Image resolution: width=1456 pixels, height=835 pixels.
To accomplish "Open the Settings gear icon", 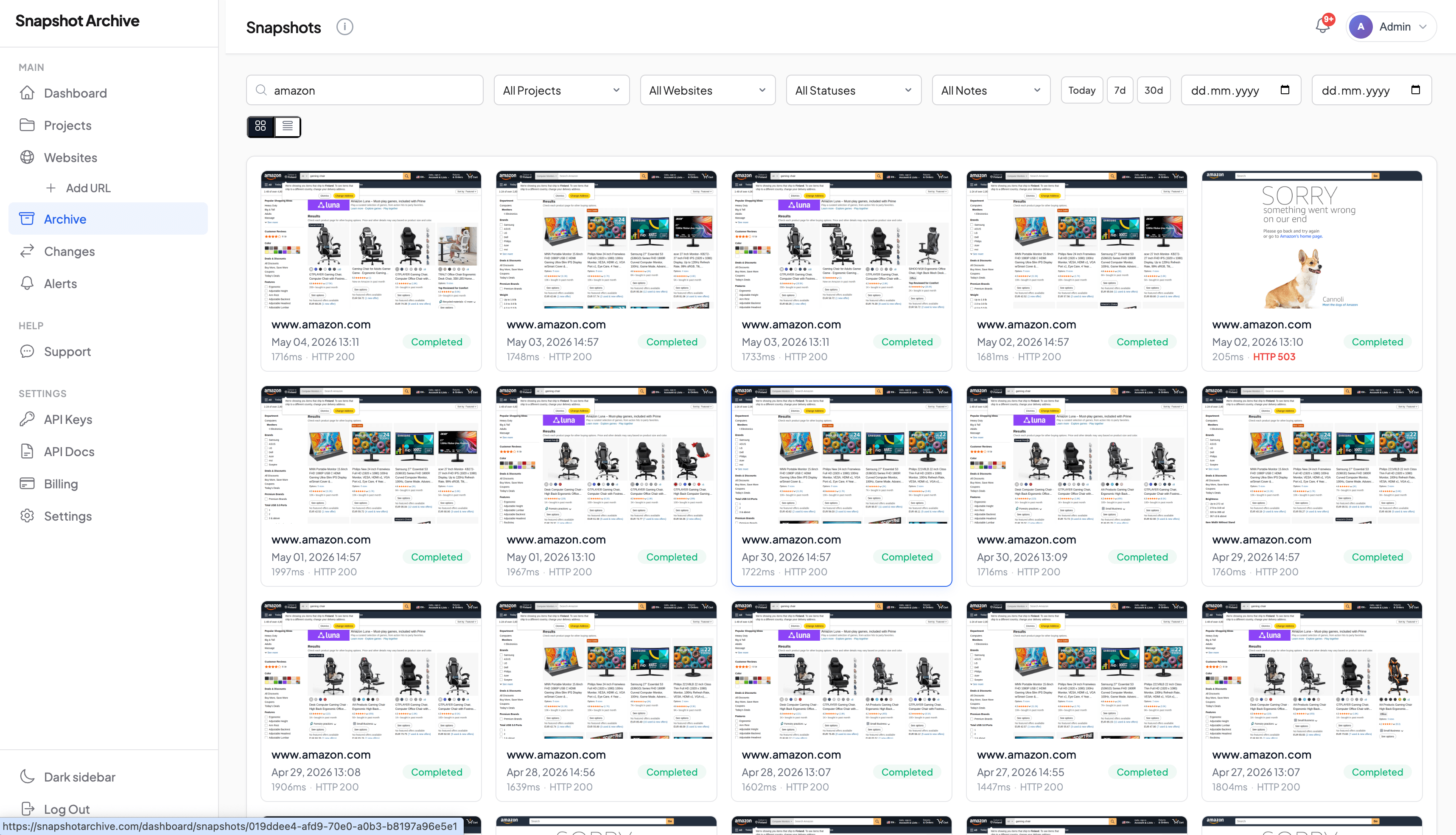I will click(x=27, y=516).
